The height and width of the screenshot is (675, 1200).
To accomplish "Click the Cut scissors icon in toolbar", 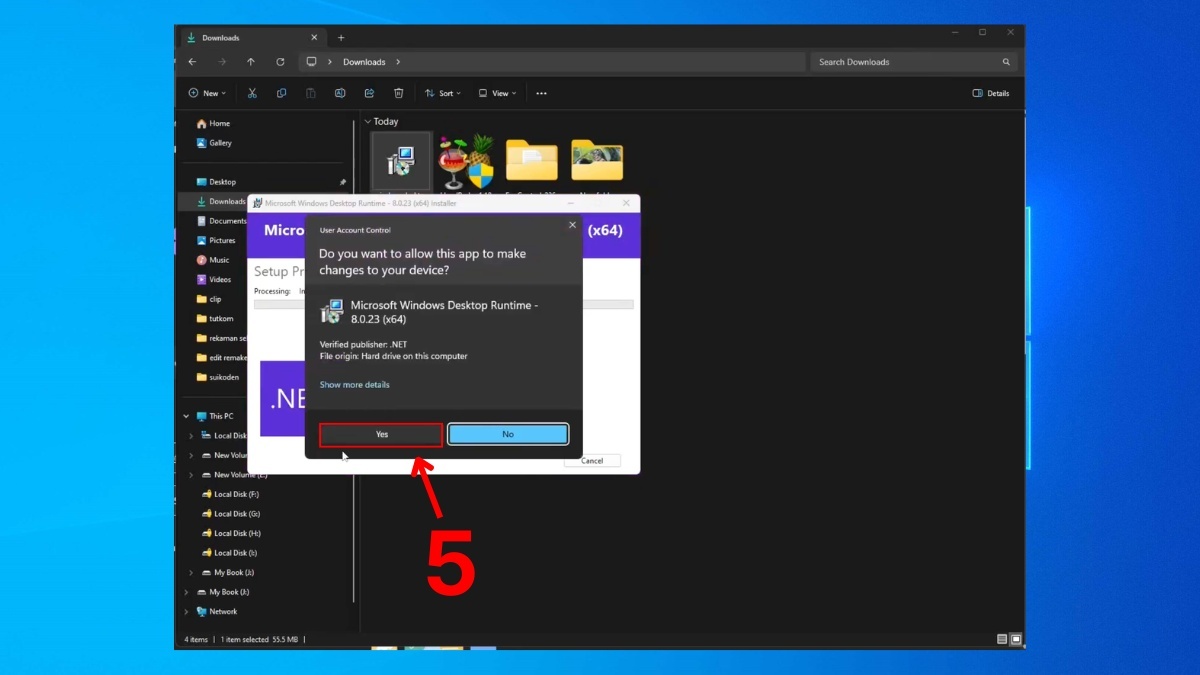I will tap(252, 93).
